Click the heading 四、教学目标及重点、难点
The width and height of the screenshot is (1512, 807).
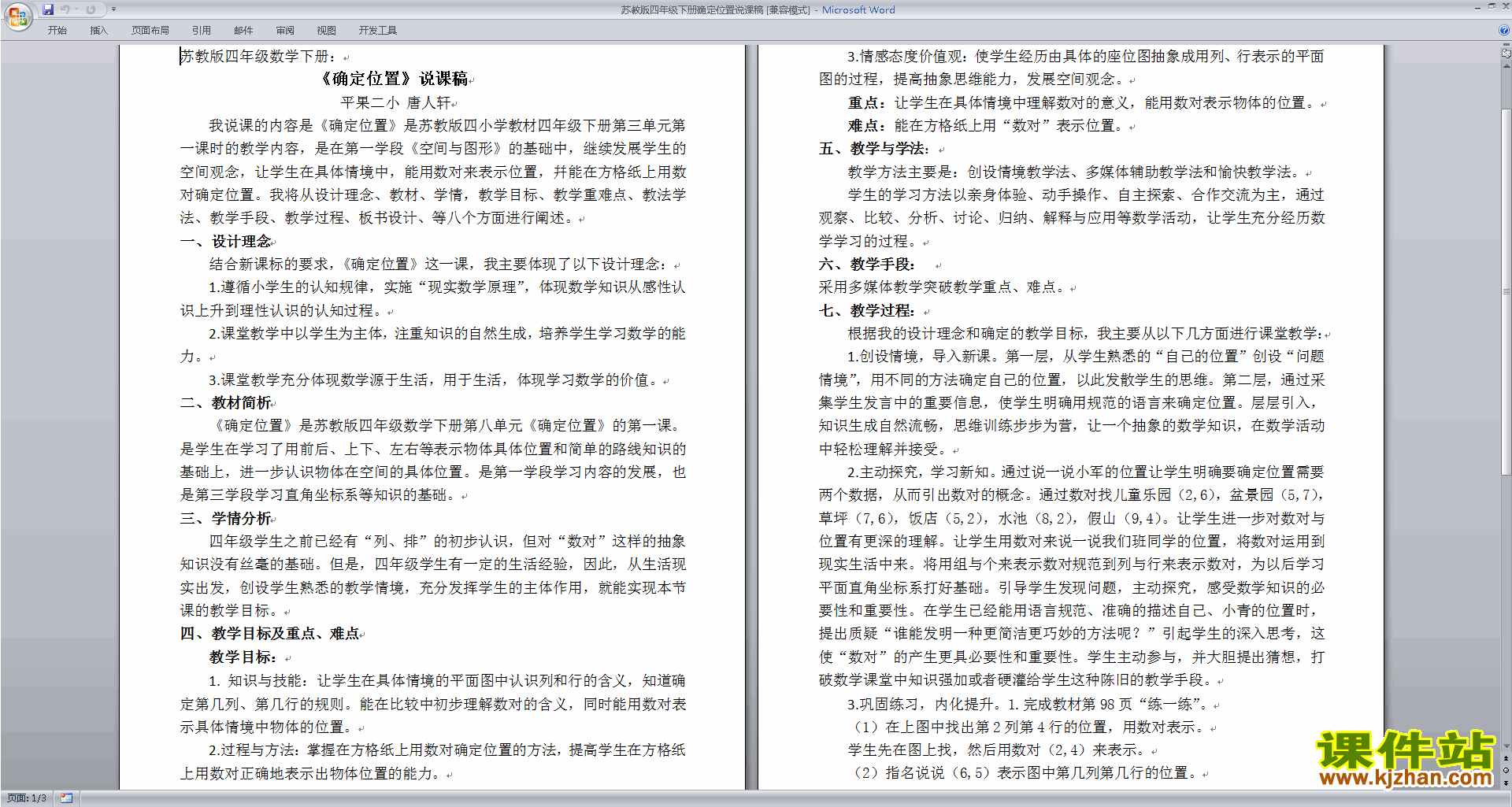point(270,634)
